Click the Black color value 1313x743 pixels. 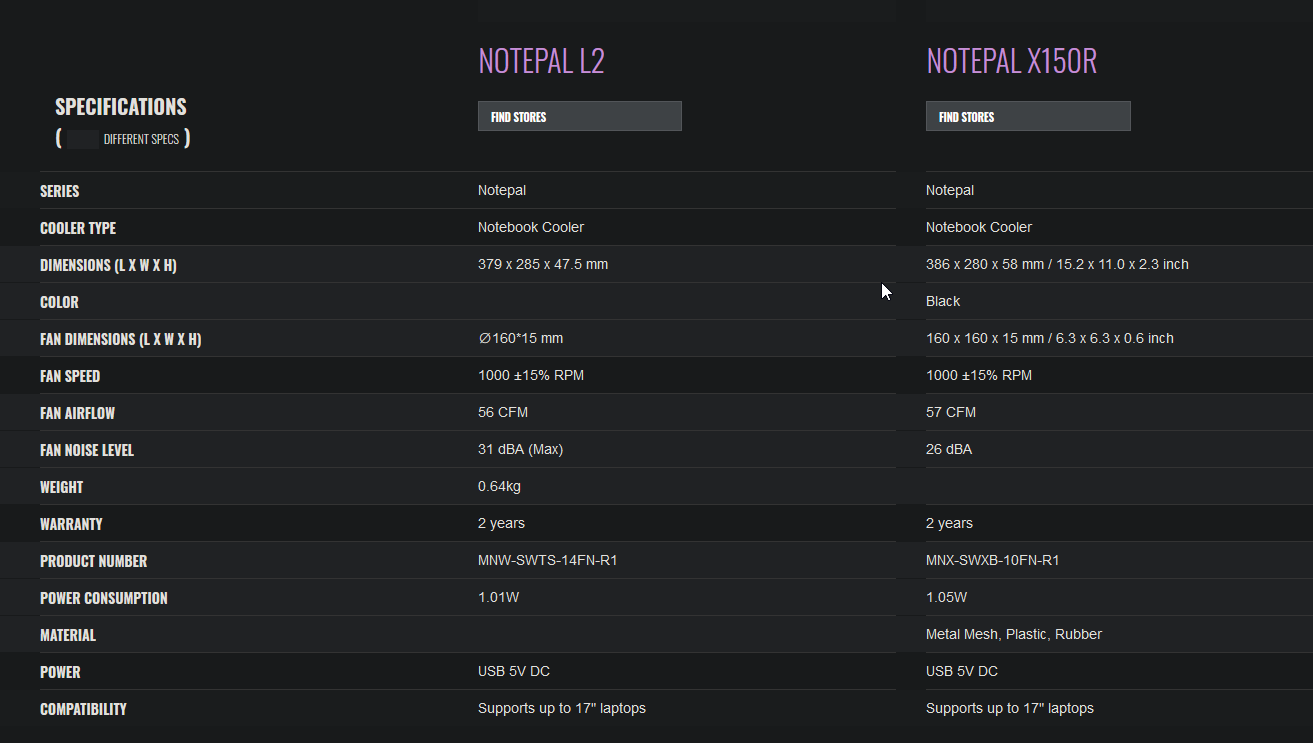943,301
